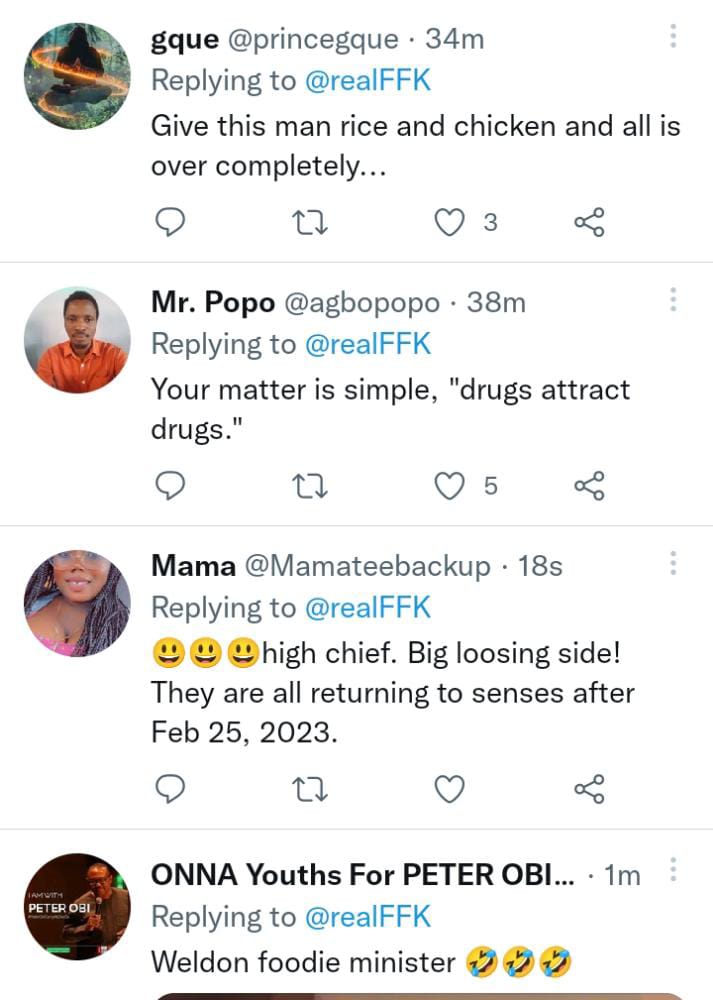Reply to Mr. Popo's drugs tweet

click(172, 486)
